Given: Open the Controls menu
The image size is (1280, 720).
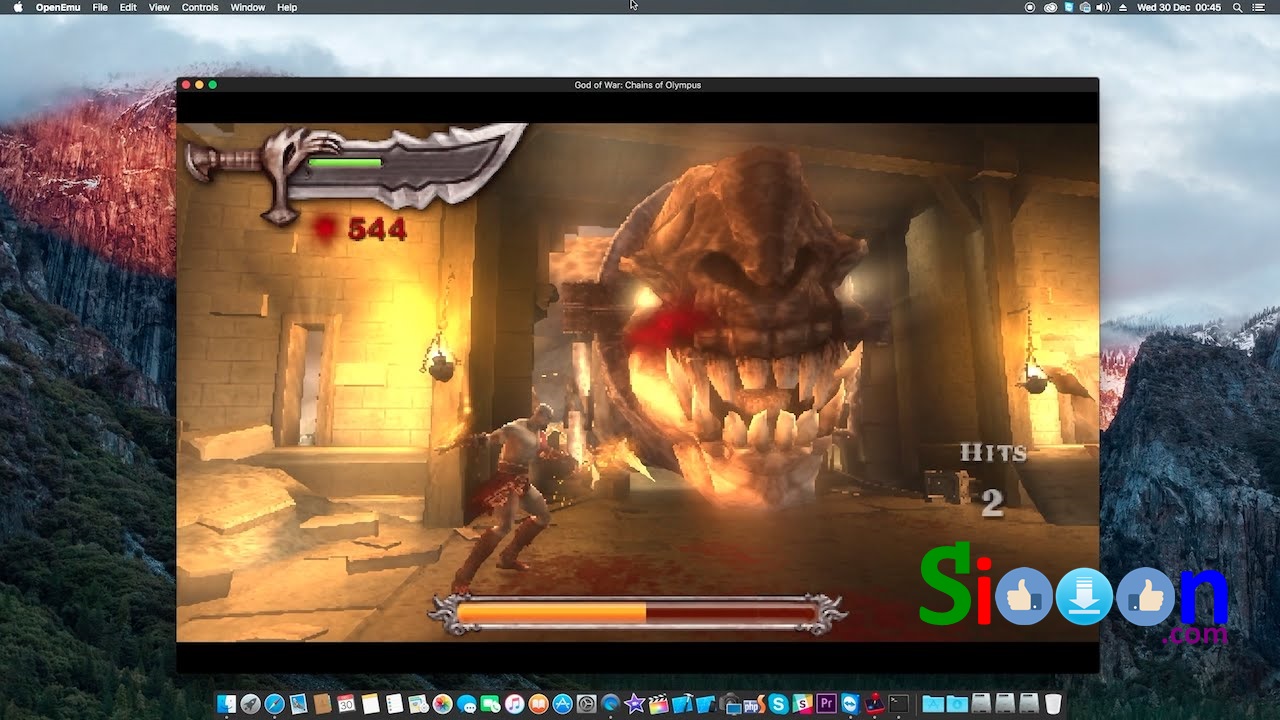Looking at the screenshot, I should point(200,7).
